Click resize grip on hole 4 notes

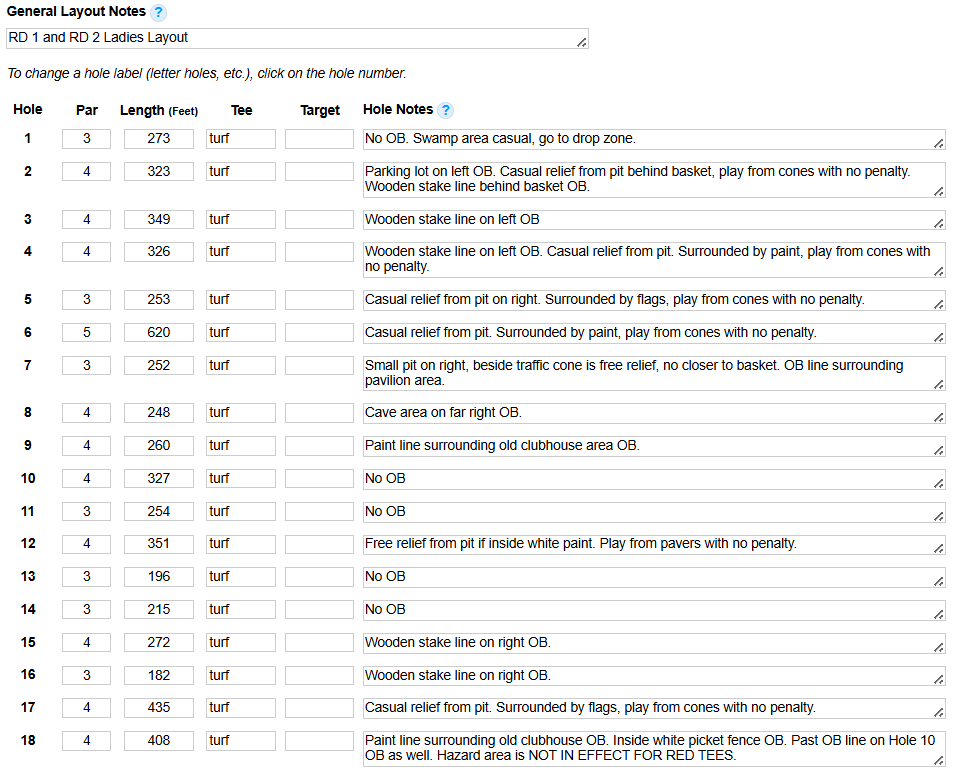tap(938, 271)
